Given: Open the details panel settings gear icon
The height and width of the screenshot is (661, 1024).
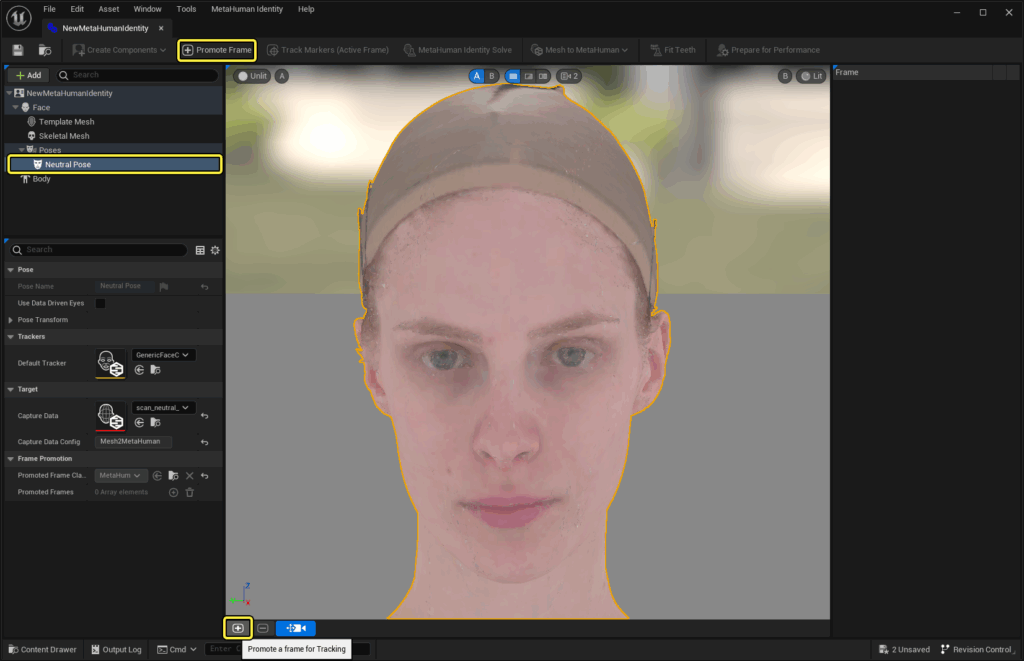Looking at the screenshot, I should pyautogui.click(x=215, y=250).
